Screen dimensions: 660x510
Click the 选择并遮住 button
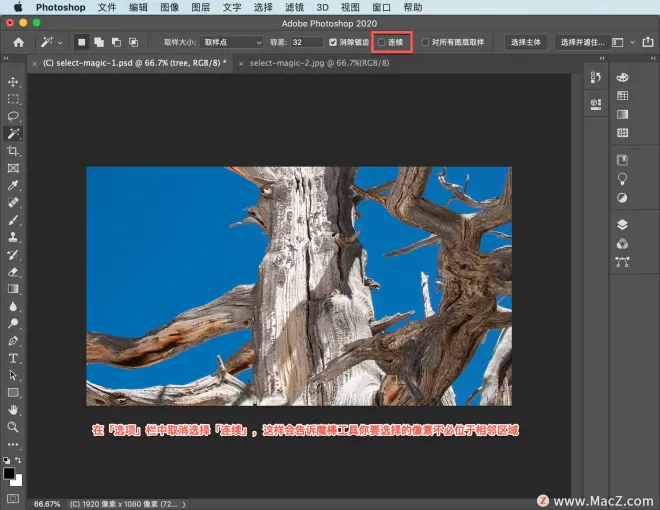(x=582, y=42)
